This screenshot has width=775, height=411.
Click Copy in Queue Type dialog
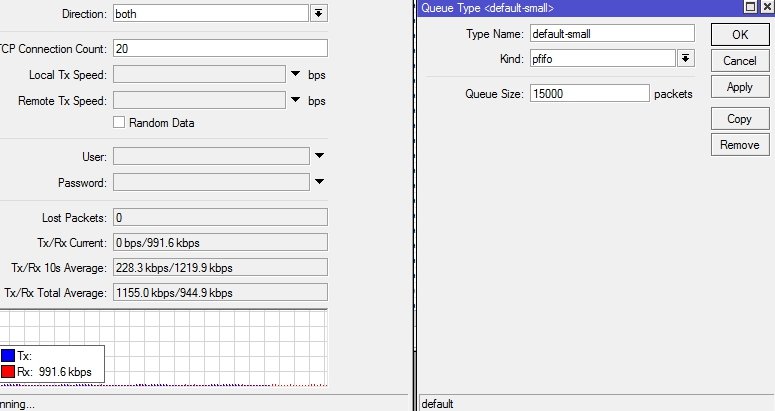pyautogui.click(x=740, y=119)
